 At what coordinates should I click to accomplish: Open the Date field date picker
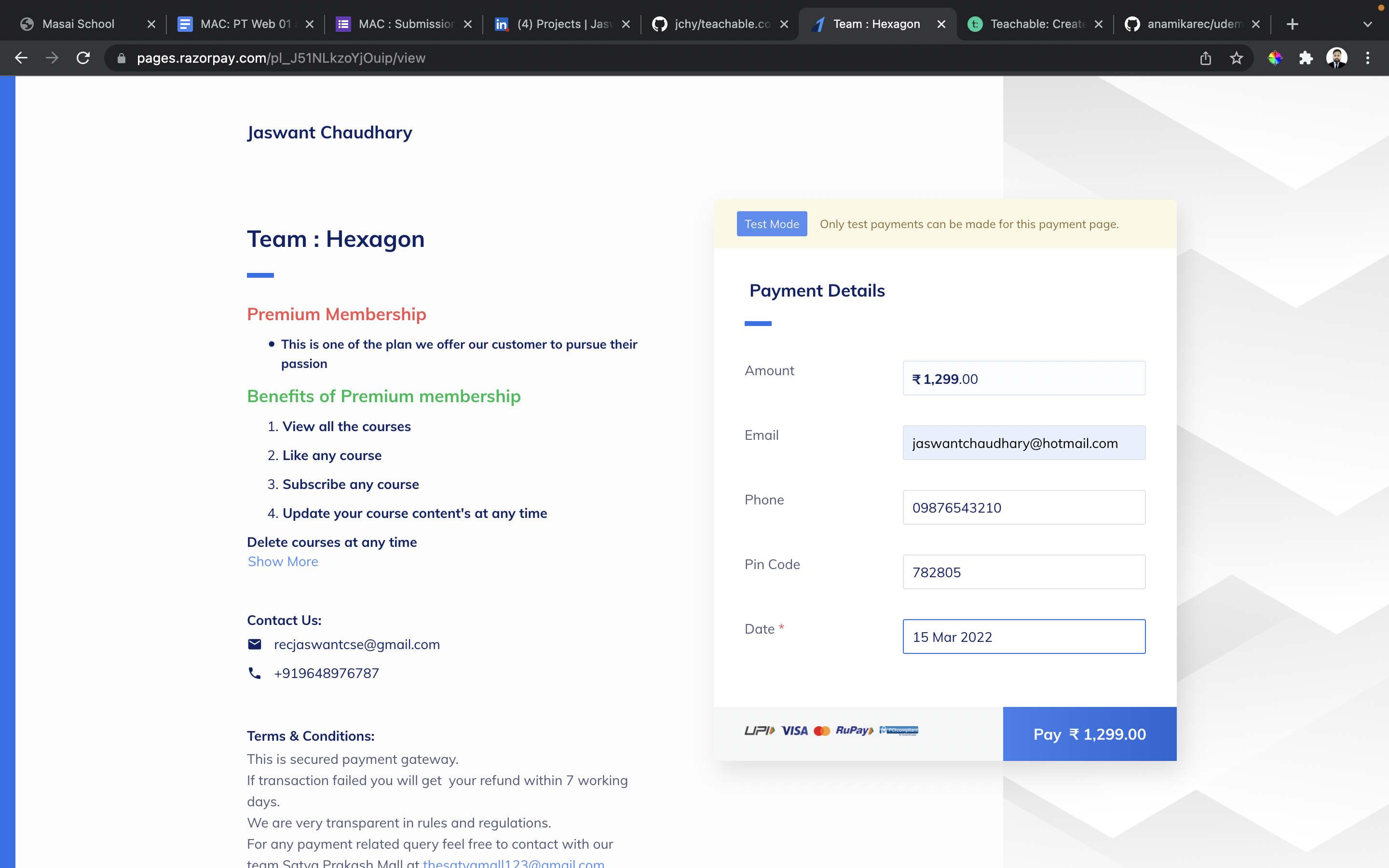[1023, 636]
